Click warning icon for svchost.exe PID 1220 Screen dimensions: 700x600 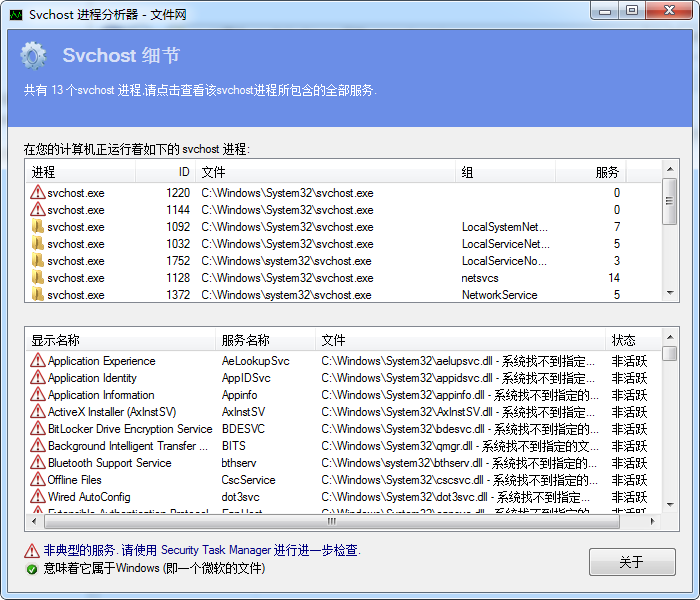pyautogui.click(x=38, y=193)
